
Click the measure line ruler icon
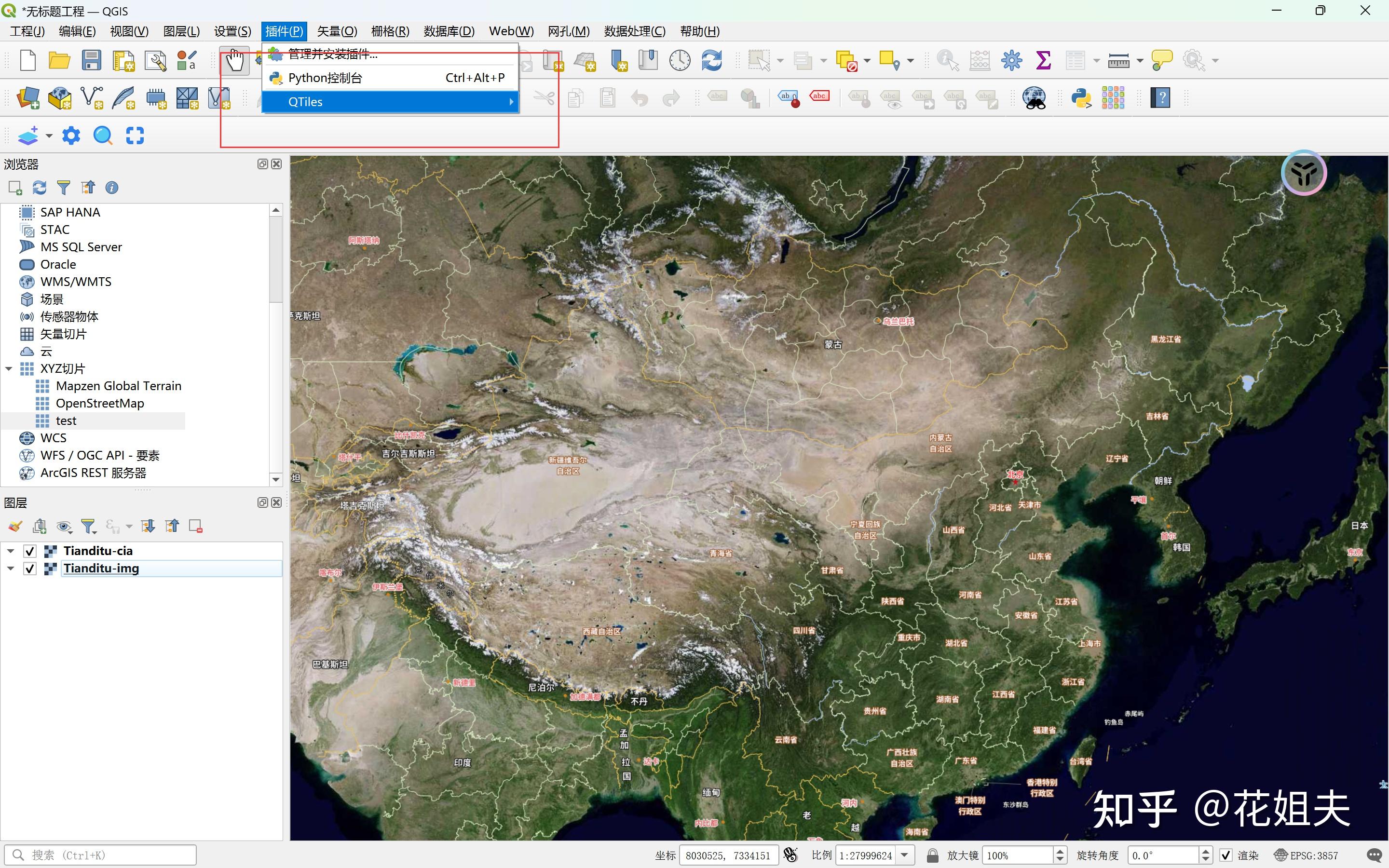(1118, 60)
